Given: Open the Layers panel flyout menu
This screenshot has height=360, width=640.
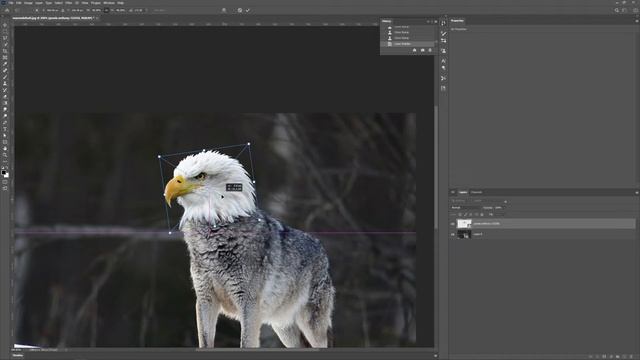Looking at the screenshot, I should 637,192.
